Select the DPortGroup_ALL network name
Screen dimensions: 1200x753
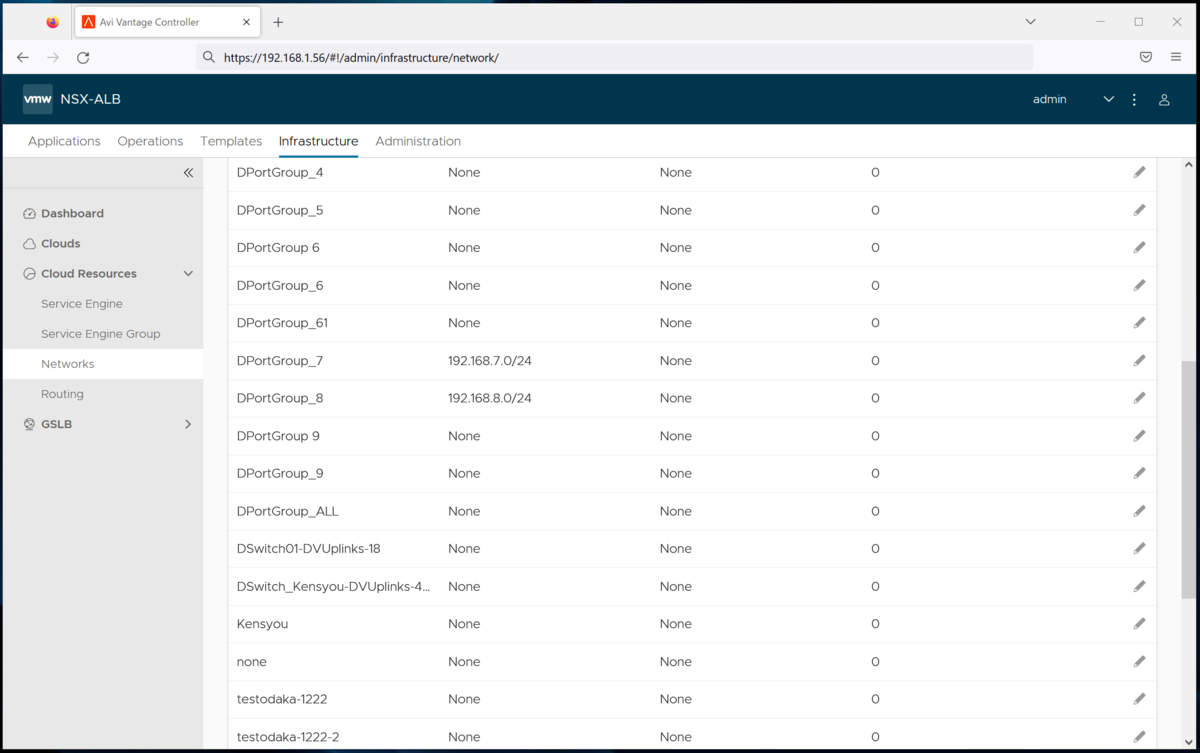(x=288, y=511)
